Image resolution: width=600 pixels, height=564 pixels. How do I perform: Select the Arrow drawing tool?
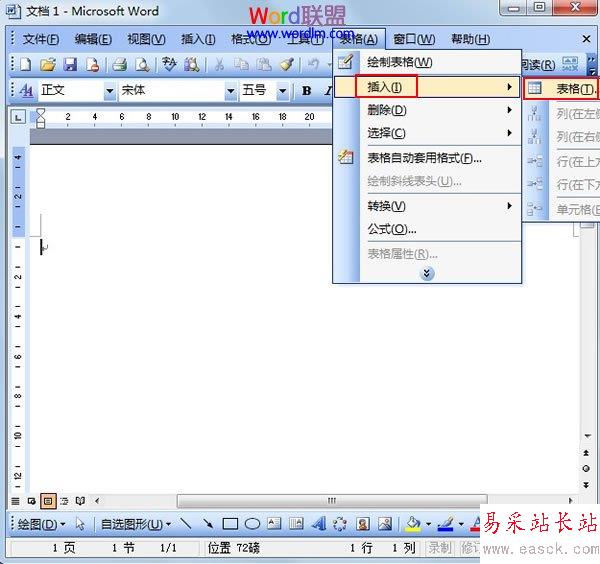[208, 524]
